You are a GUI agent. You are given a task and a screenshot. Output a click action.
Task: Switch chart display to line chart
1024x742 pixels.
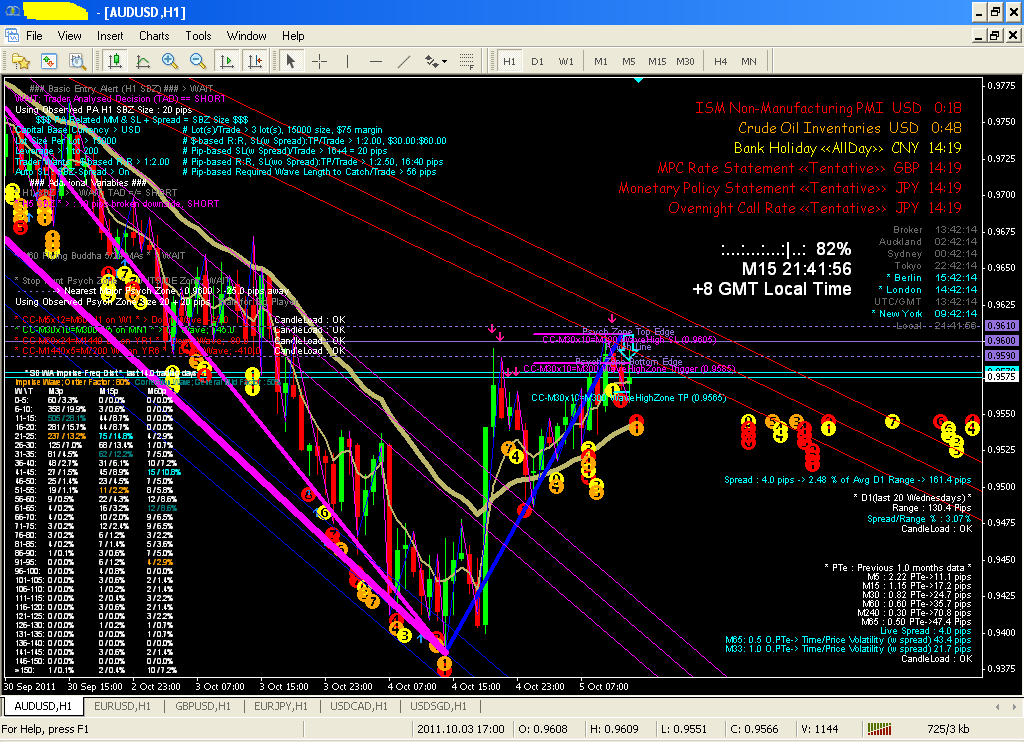pos(141,61)
